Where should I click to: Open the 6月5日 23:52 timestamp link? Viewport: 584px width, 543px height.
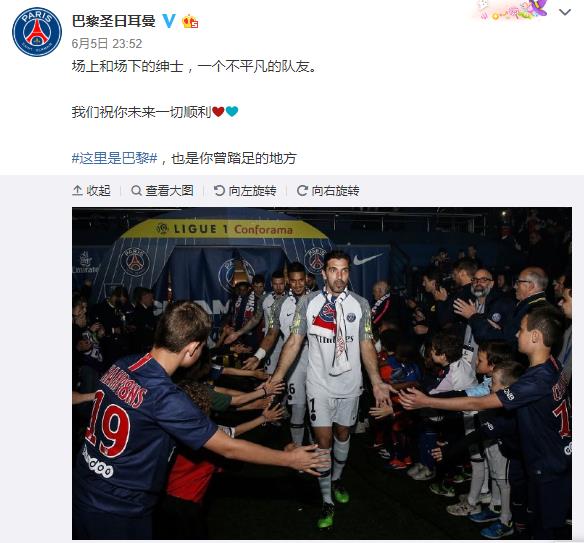(x=107, y=44)
